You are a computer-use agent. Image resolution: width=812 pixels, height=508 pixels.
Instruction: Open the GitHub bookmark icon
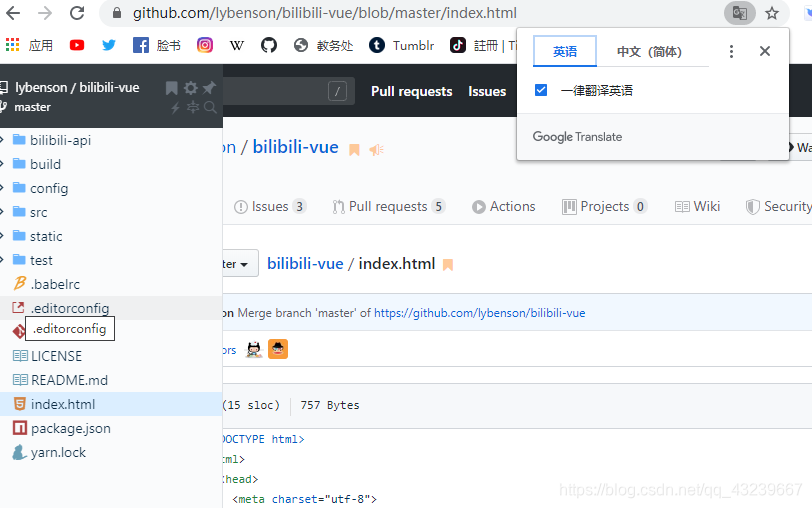click(269, 46)
